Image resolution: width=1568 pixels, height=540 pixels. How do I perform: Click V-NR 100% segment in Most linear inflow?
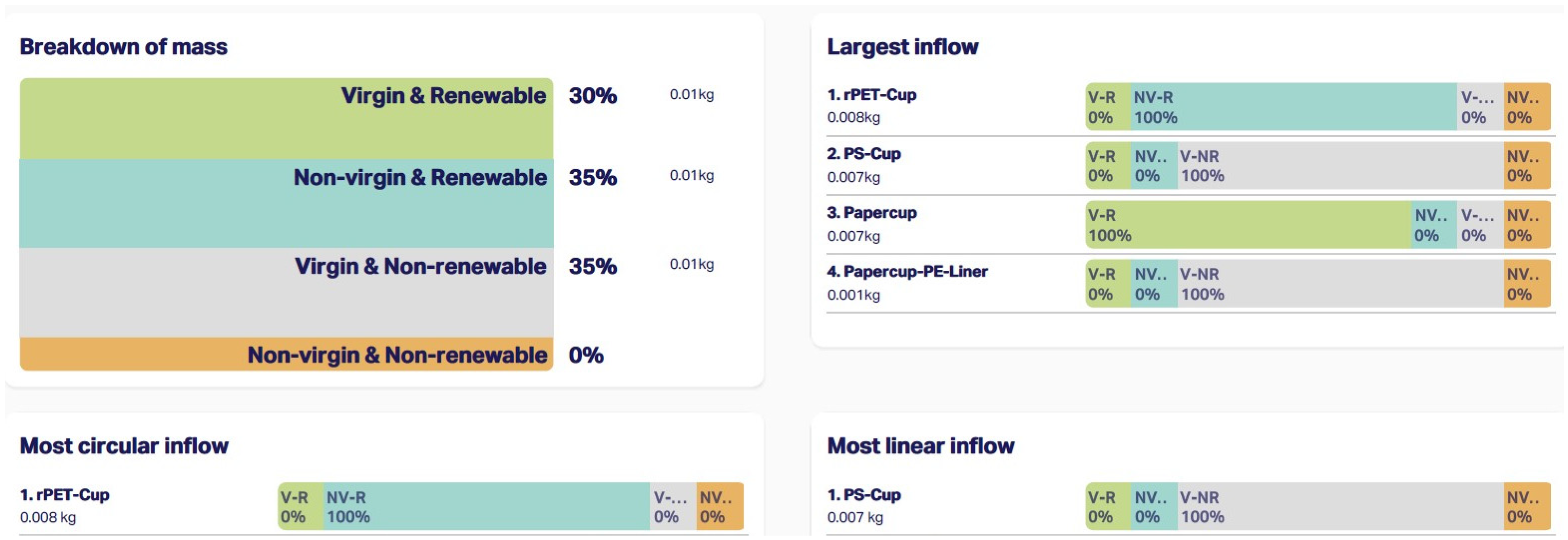[x=1339, y=506]
